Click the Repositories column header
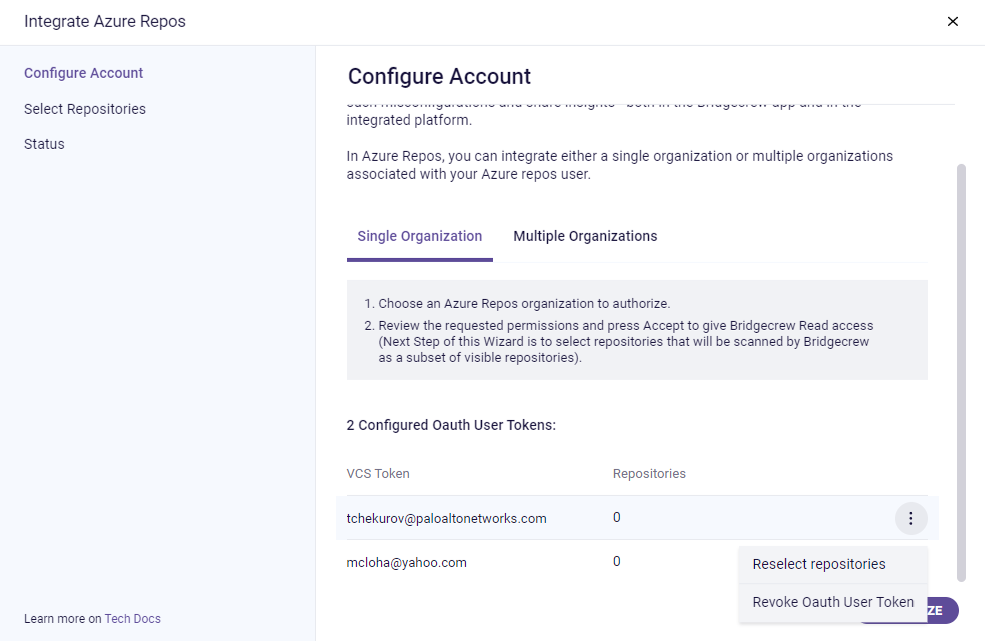 tap(649, 473)
